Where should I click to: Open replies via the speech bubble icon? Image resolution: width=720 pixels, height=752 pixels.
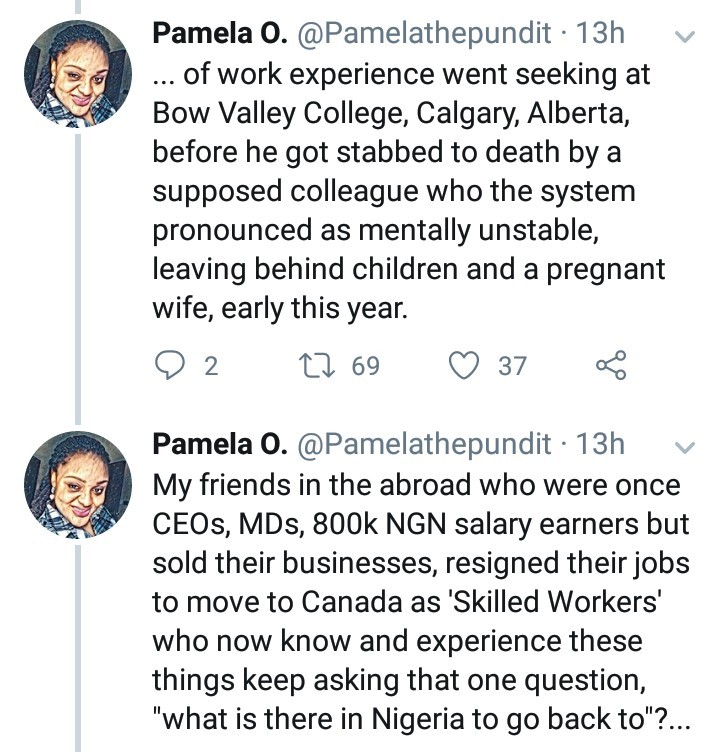(x=169, y=365)
